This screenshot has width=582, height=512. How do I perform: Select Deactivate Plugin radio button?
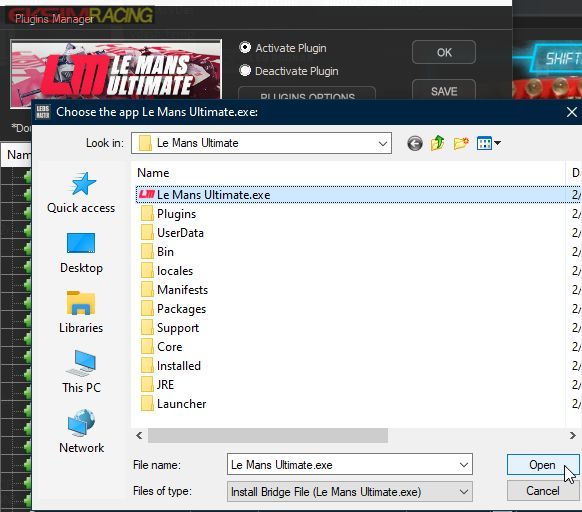point(245,70)
